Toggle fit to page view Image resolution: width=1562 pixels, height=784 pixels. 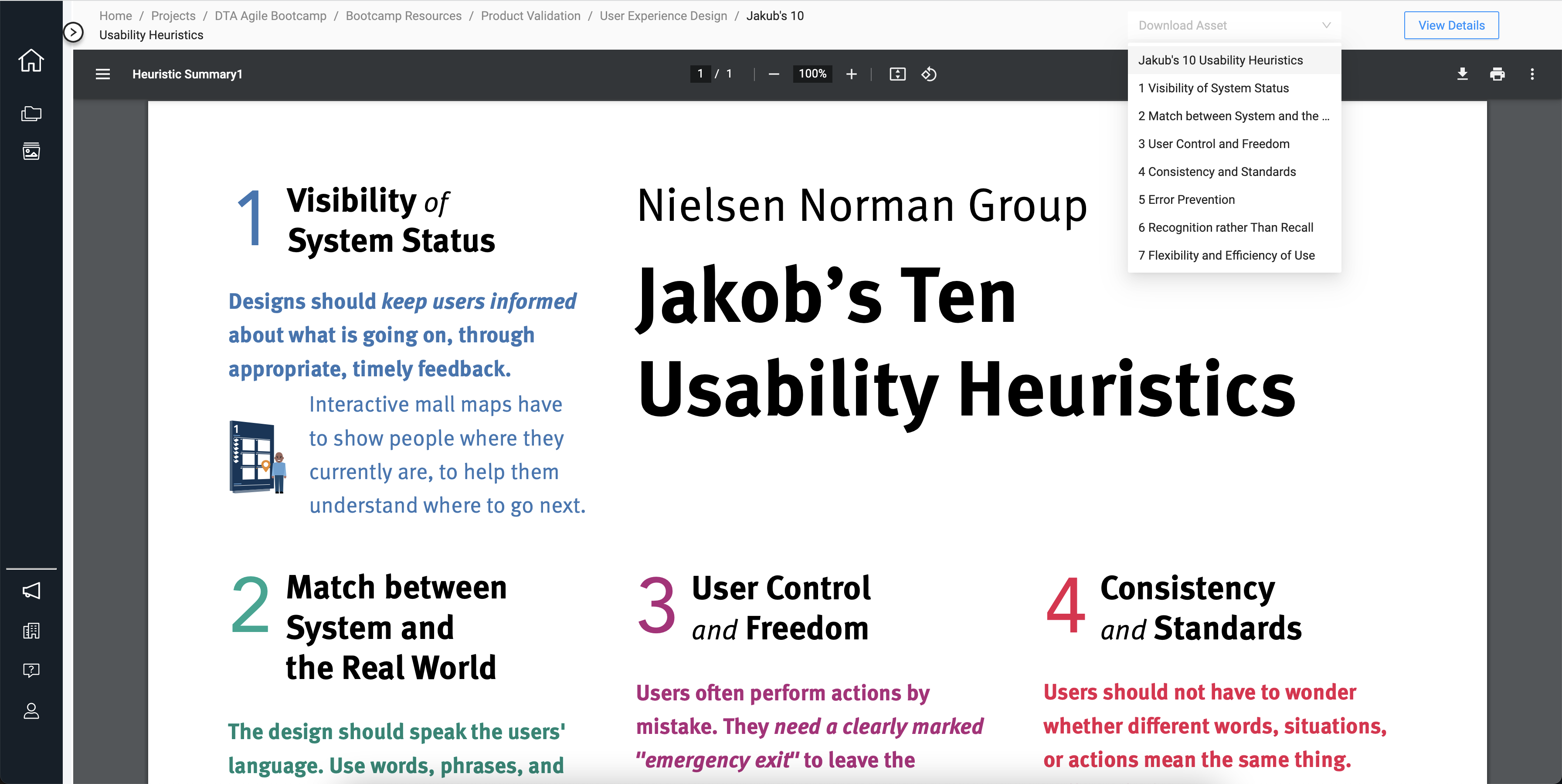click(x=897, y=74)
